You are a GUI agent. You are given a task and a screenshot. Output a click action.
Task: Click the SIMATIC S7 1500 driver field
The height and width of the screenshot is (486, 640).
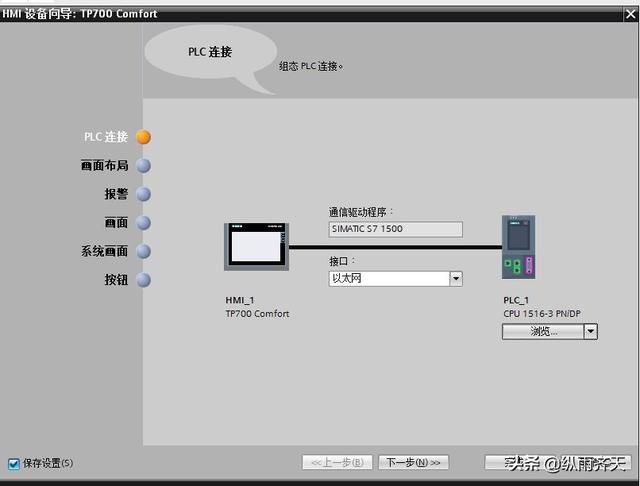[x=396, y=229]
